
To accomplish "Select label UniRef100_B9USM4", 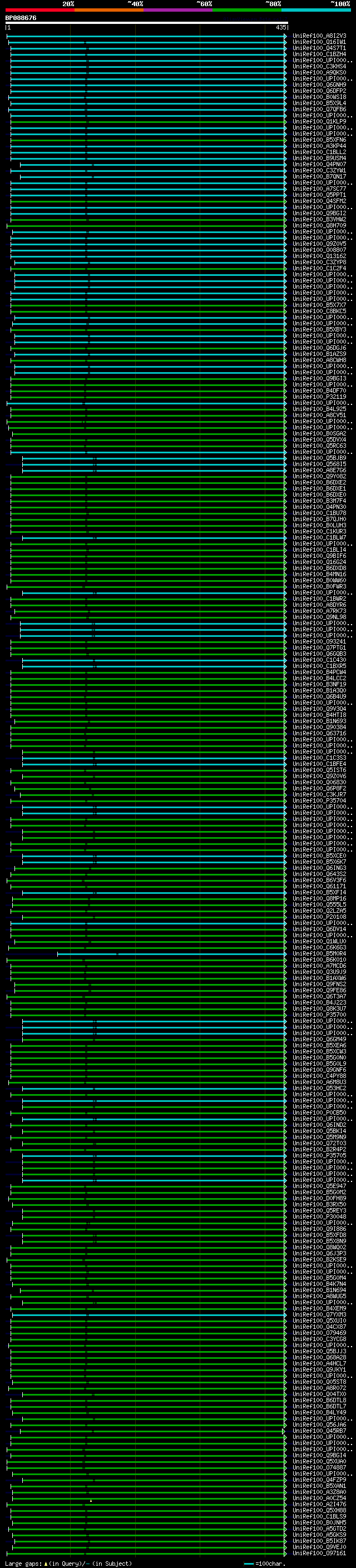I will coord(319,159).
